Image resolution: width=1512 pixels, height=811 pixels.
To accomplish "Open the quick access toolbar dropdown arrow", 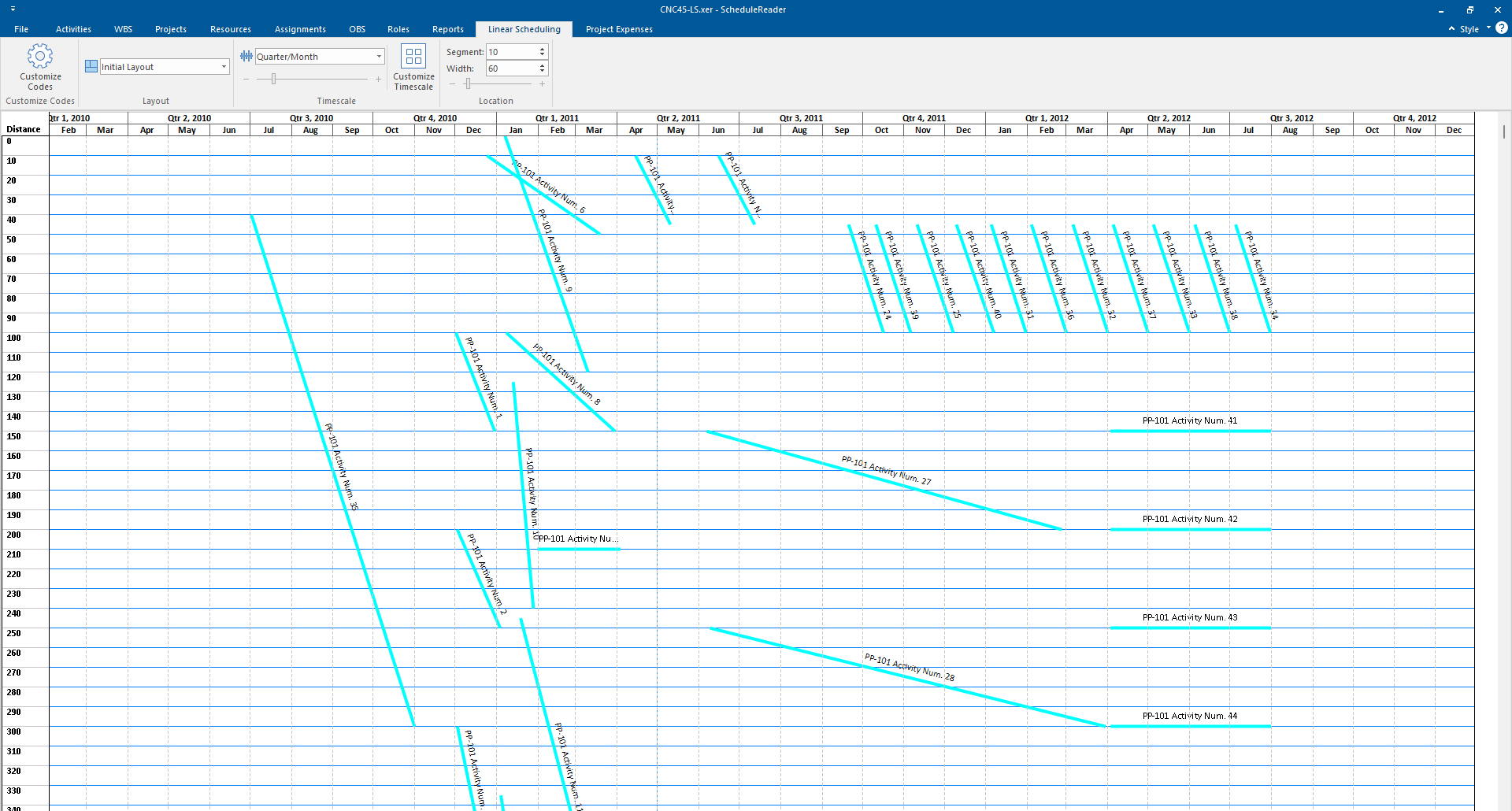I will [x=13, y=9].
